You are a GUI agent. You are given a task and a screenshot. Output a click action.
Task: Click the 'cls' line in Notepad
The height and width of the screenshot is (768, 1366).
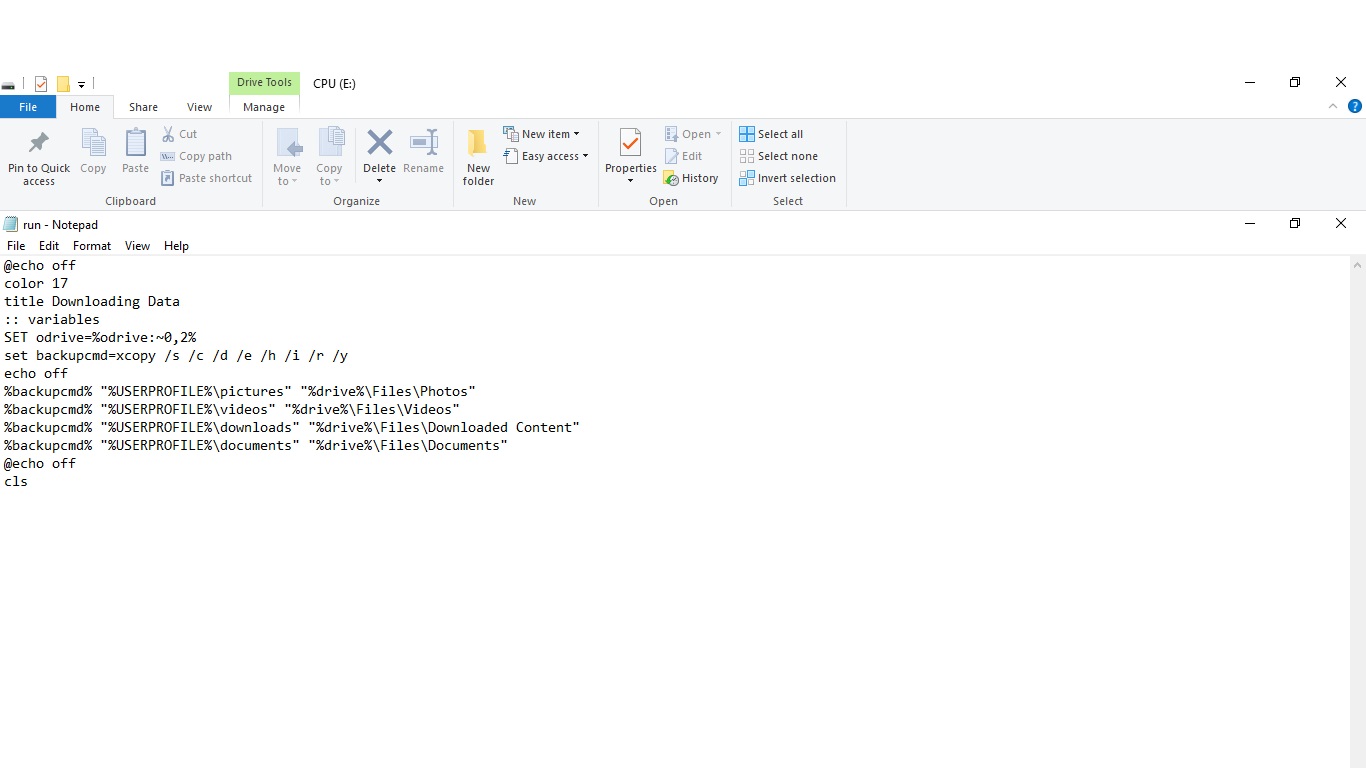[x=16, y=481]
